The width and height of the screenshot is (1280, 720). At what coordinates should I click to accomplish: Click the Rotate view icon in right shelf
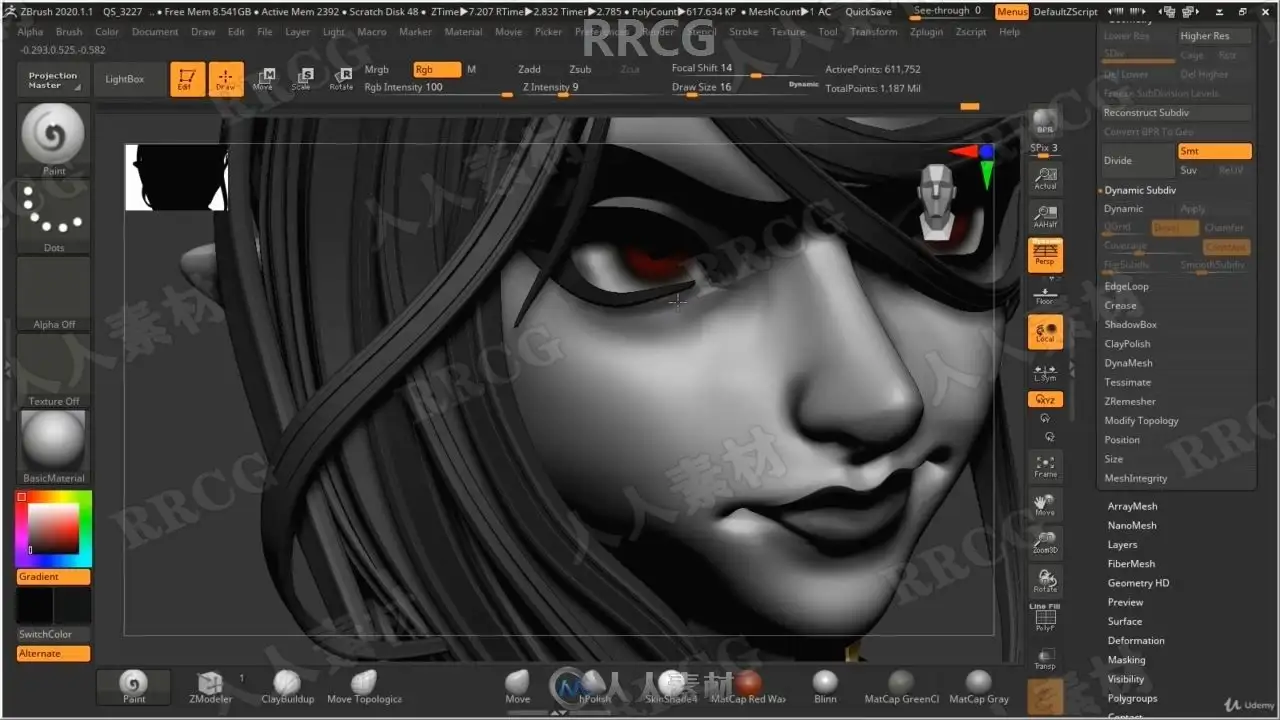click(x=1045, y=581)
